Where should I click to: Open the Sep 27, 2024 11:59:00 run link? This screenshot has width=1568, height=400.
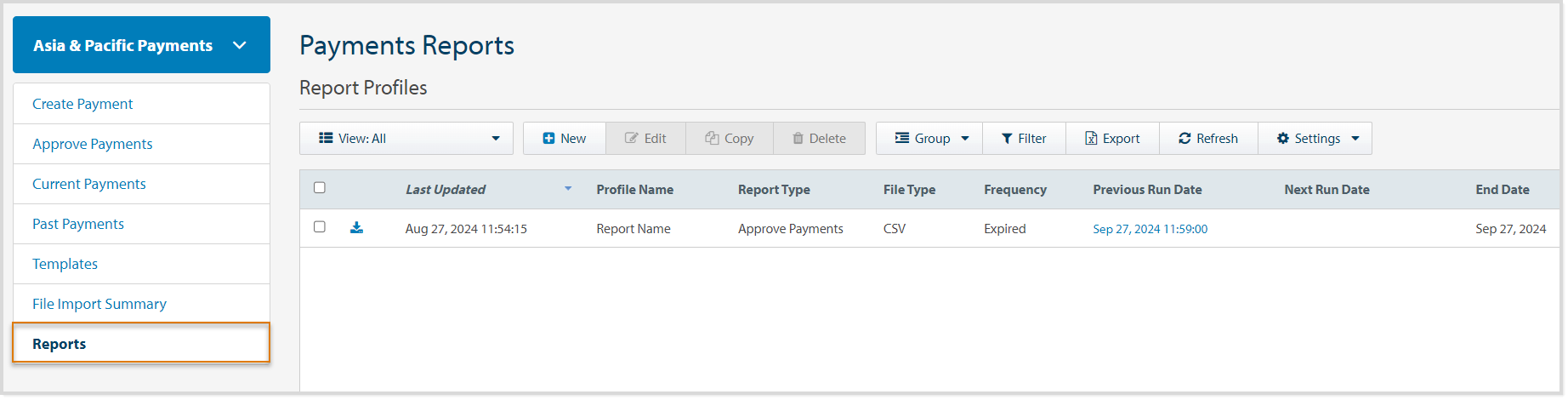click(1150, 229)
